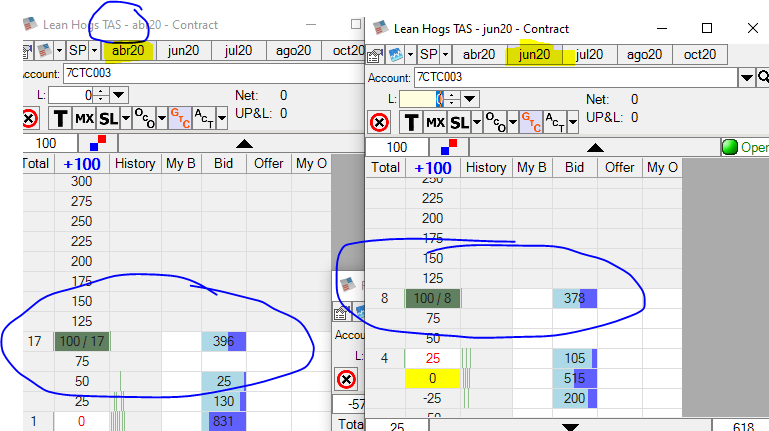The width and height of the screenshot is (769, 431).
Task: Select the ago20 tab in jun20 window
Action: coord(644,54)
